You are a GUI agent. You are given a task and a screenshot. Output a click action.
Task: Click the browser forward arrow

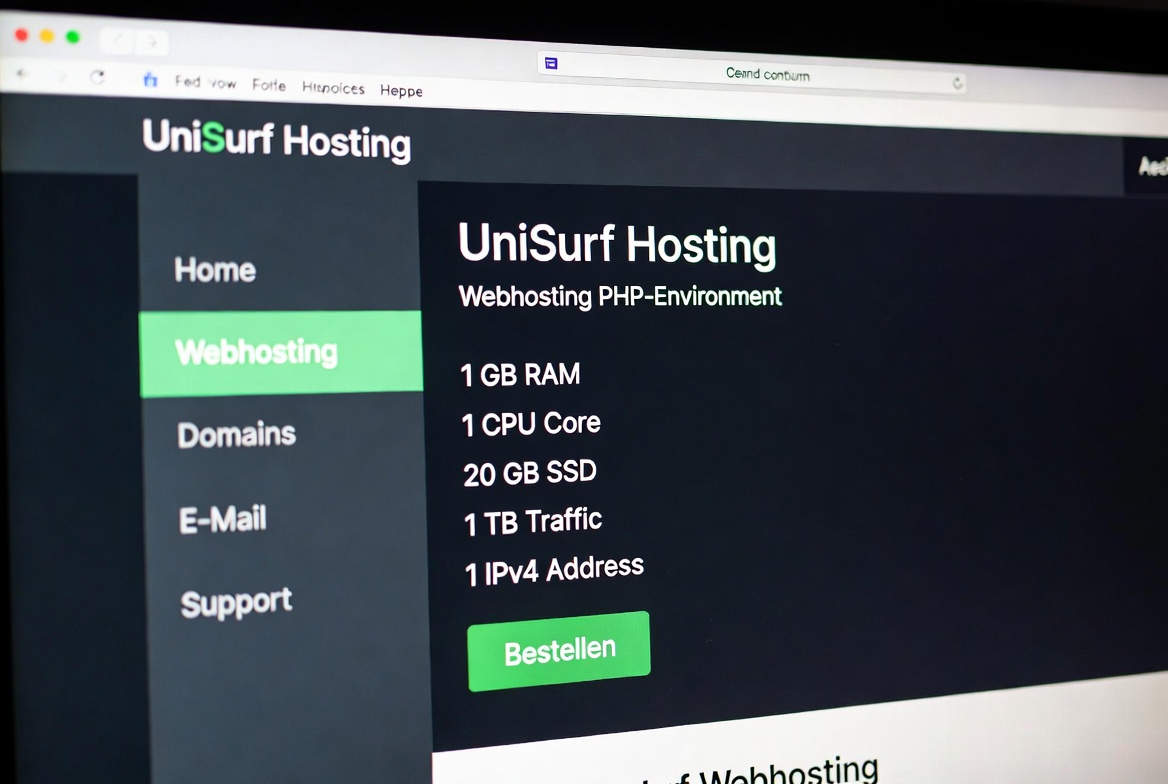(x=63, y=74)
